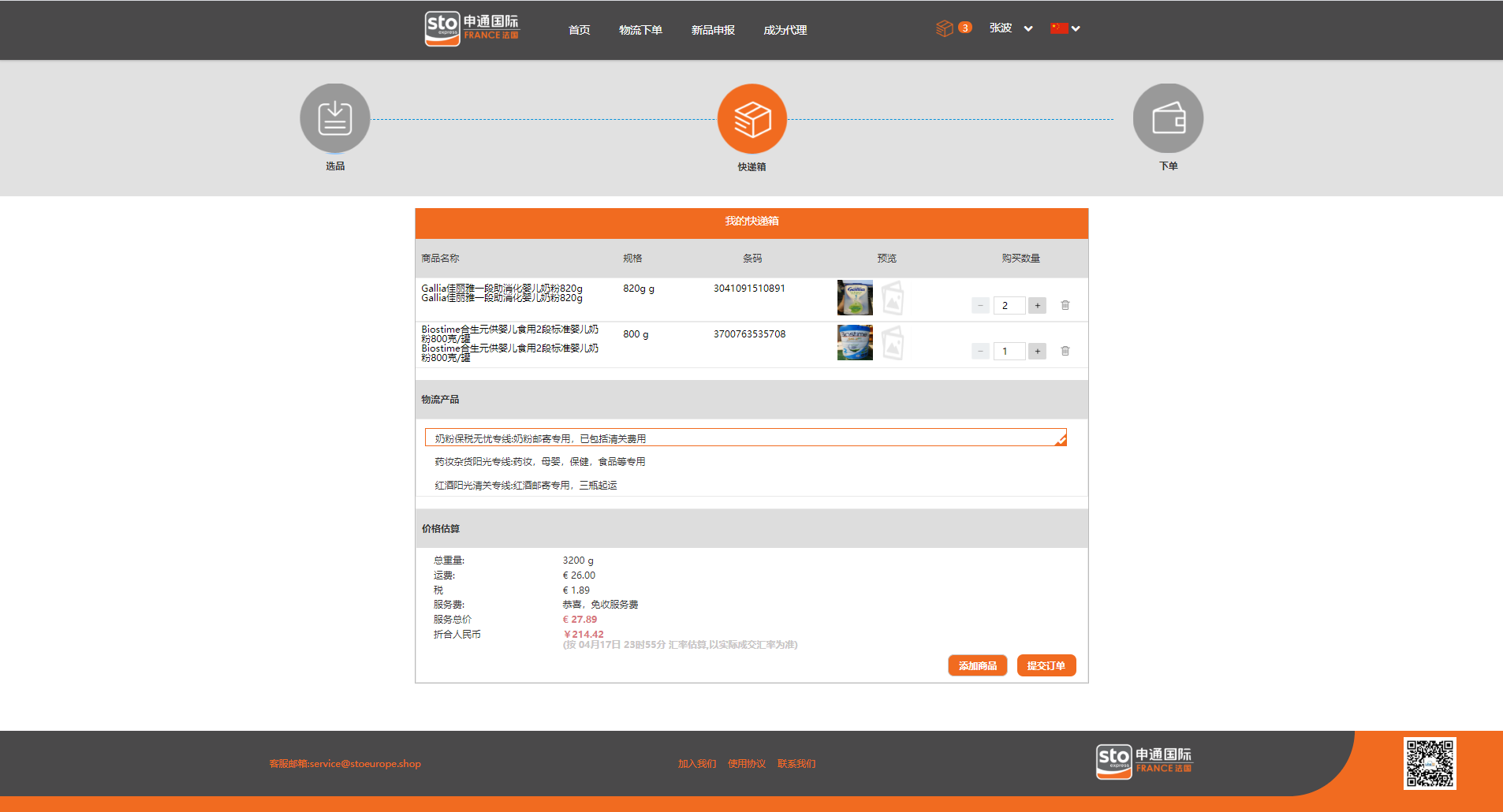Decrease quantity for the Gallia product
This screenshot has width=1503, height=812.
click(980, 305)
